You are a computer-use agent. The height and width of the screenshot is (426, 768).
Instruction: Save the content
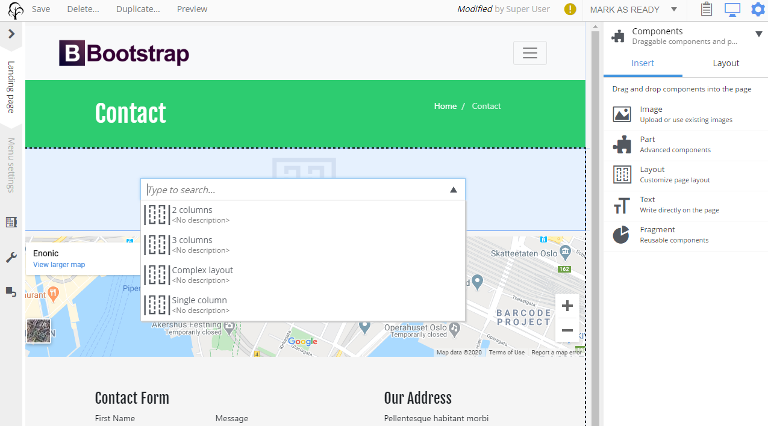click(41, 9)
